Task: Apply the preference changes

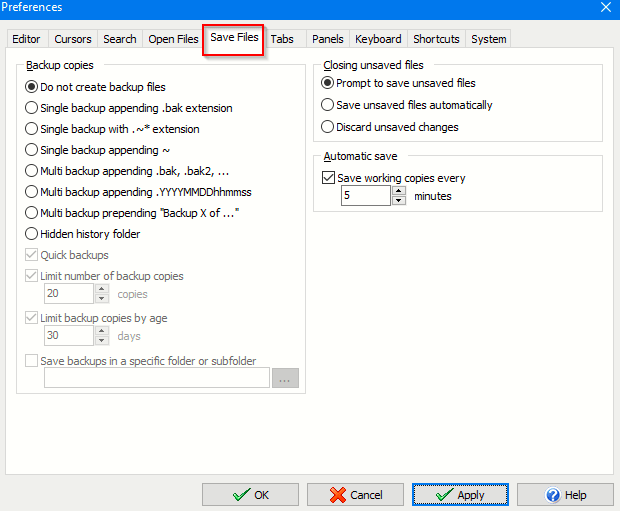Action: (460, 494)
